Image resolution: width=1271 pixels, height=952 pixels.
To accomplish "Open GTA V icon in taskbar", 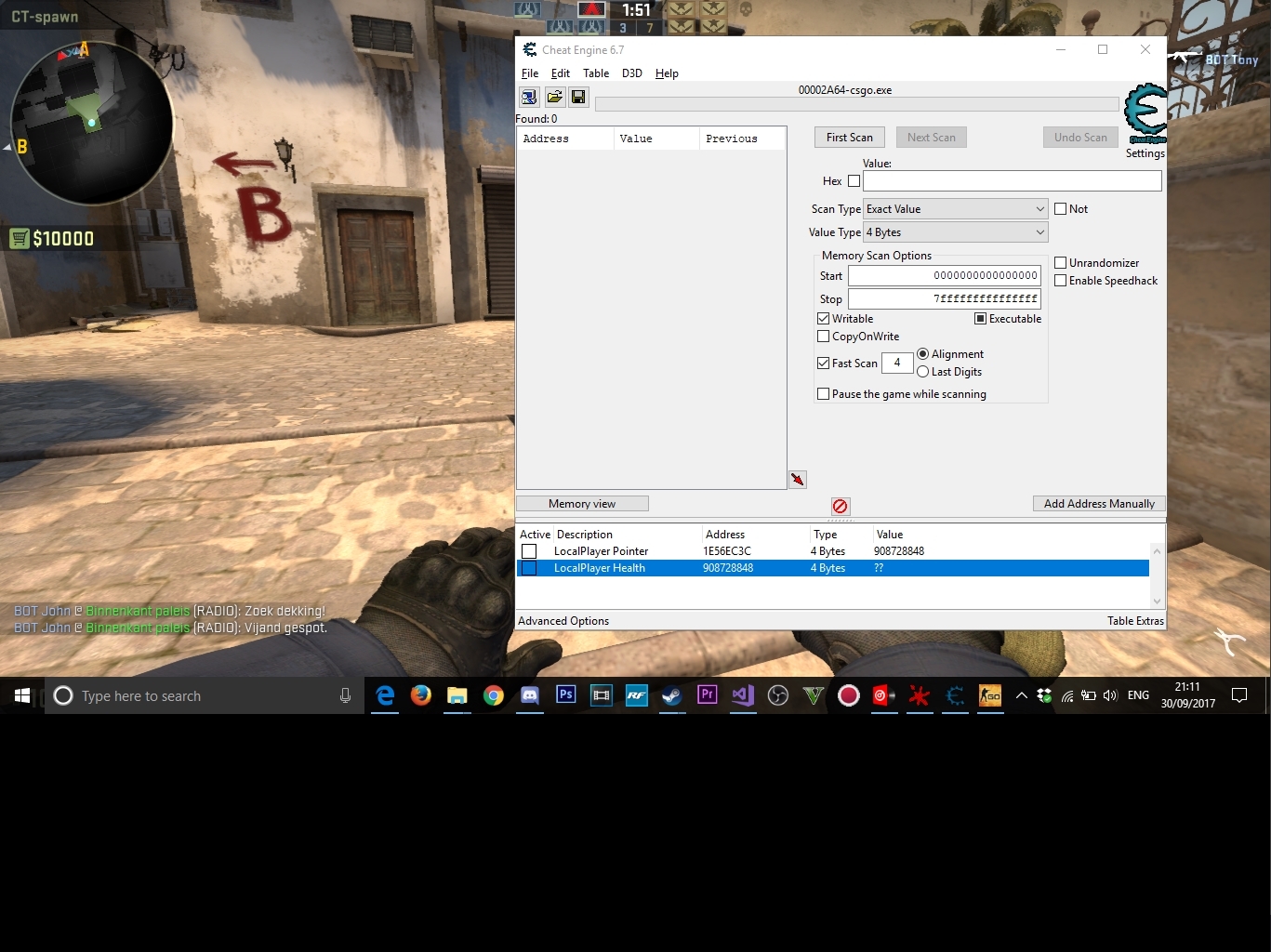I will 814,695.
